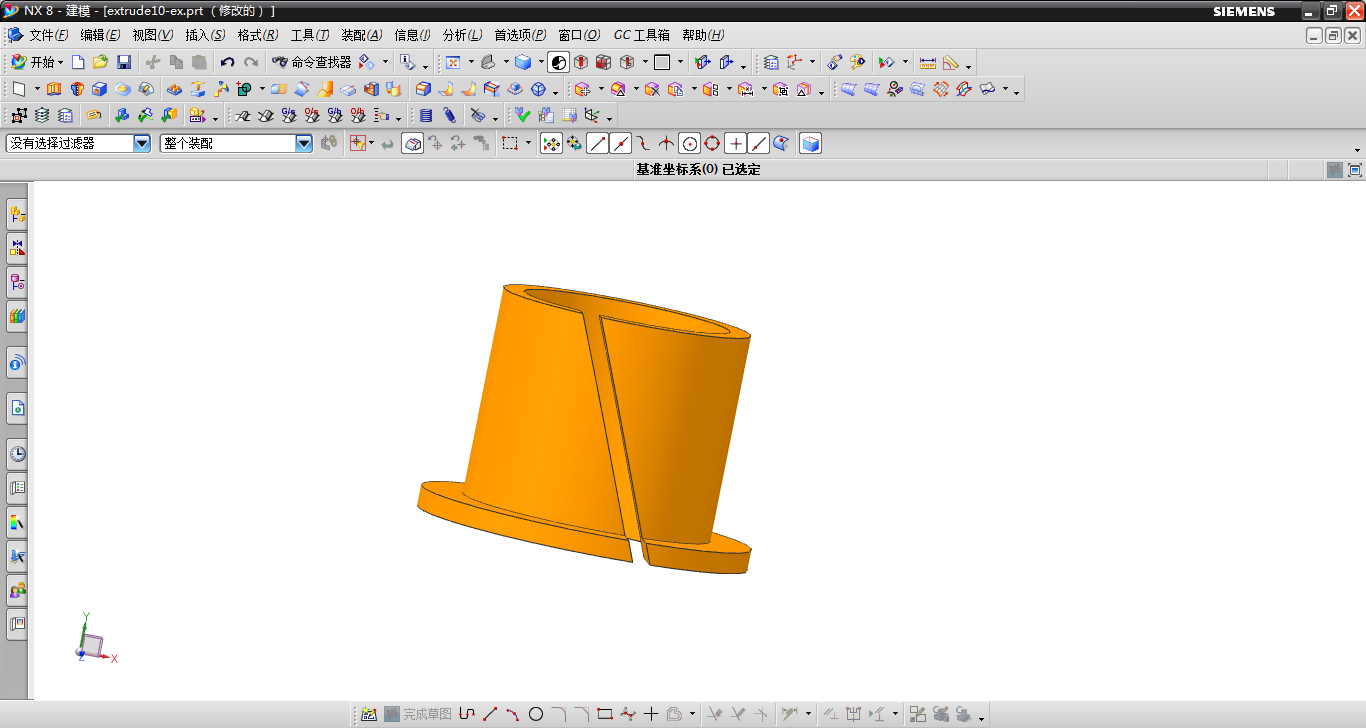1366x728 pixels.
Task: Click the Sketch icon in feature toolbar
Action: click(19, 88)
